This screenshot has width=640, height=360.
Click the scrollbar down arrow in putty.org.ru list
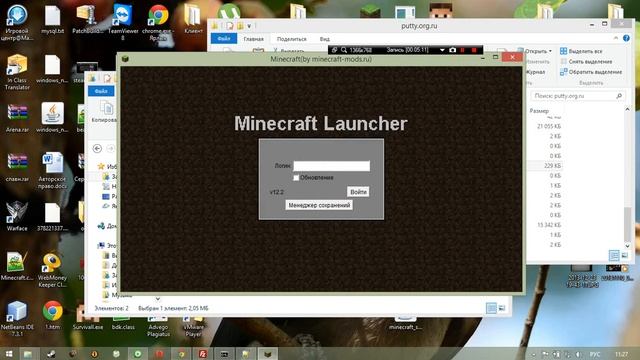[627, 246]
